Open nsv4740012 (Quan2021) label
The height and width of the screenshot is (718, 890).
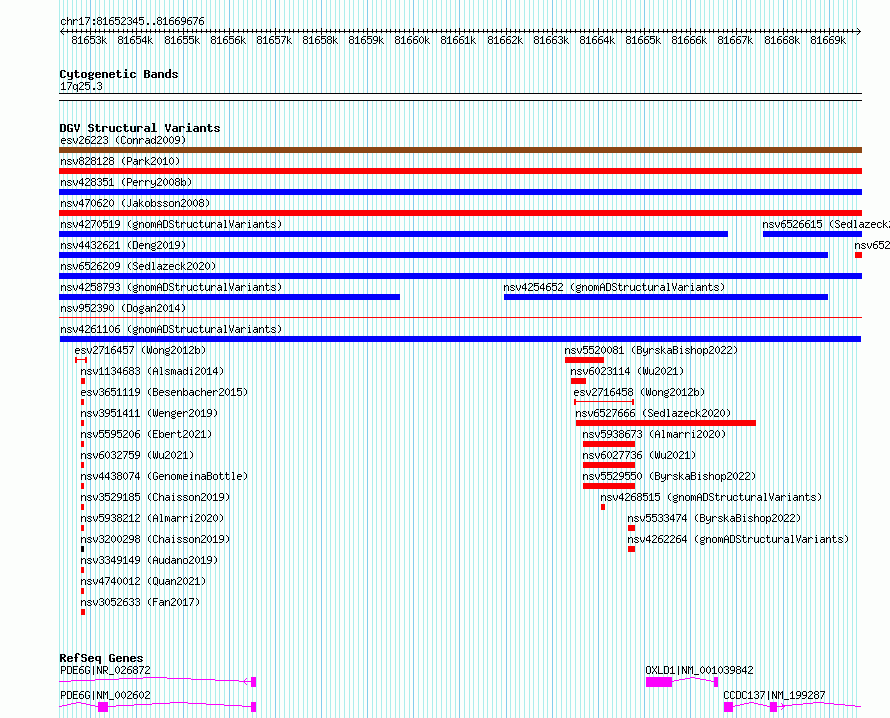coord(143,581)
